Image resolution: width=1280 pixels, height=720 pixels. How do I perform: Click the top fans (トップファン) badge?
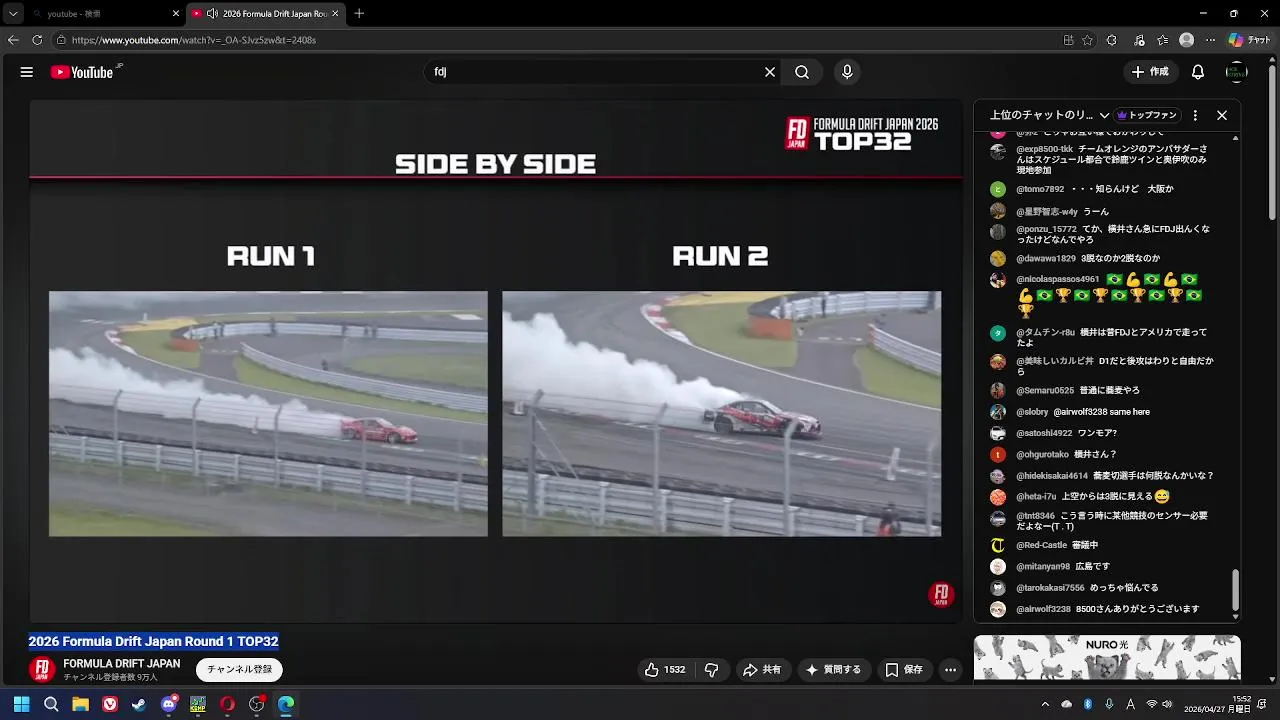[x=1147, y=115]
